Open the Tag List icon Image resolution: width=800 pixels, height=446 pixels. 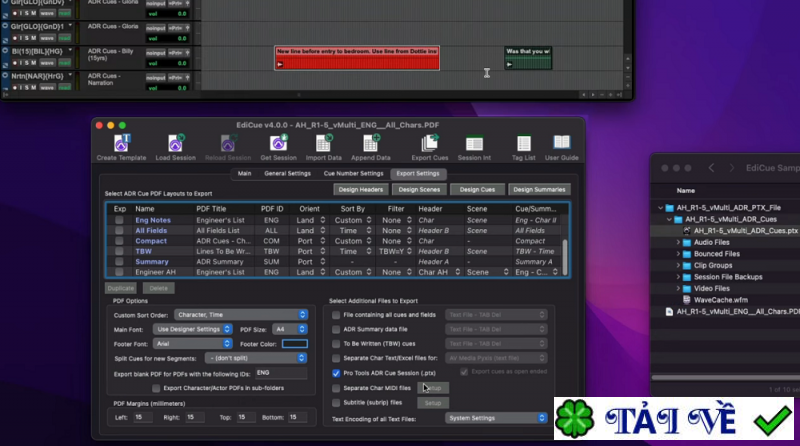tap(523, 145)
